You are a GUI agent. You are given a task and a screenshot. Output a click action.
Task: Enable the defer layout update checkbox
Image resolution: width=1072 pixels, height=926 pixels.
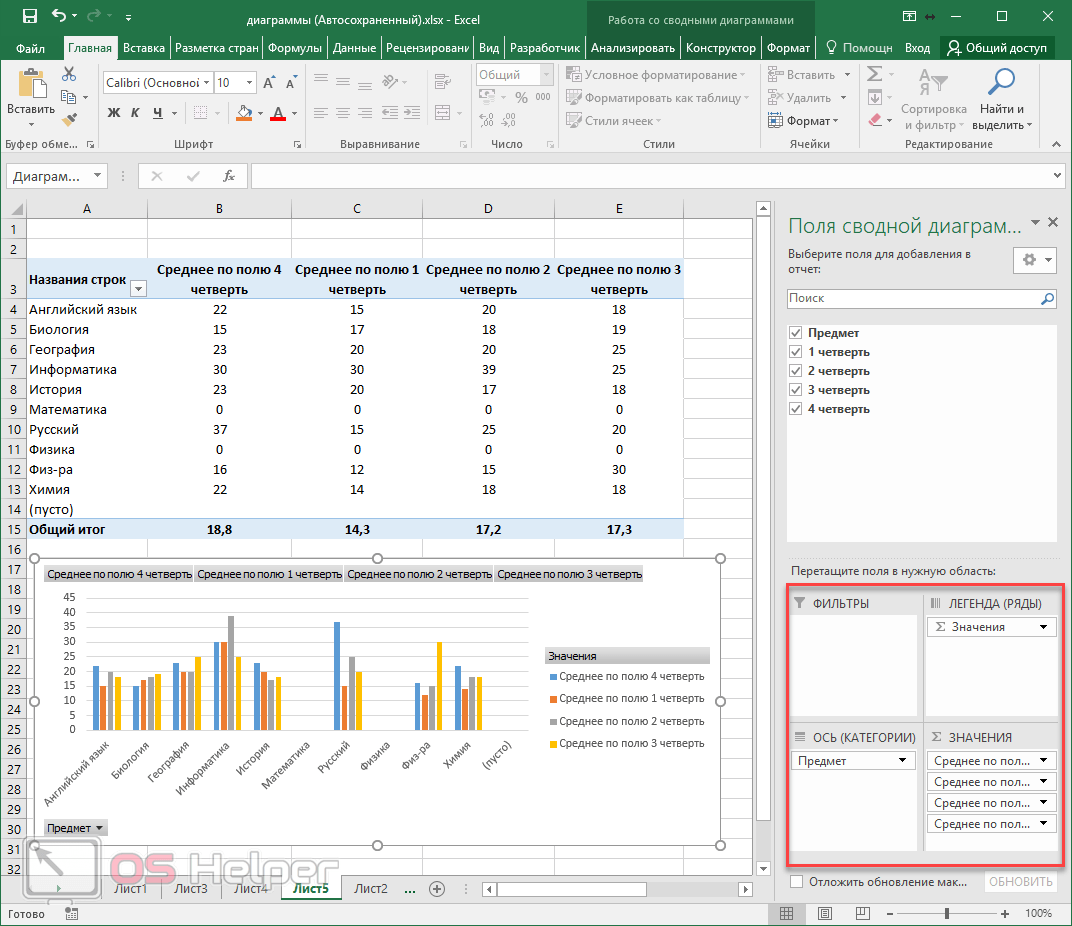click(x=796, y=882)
